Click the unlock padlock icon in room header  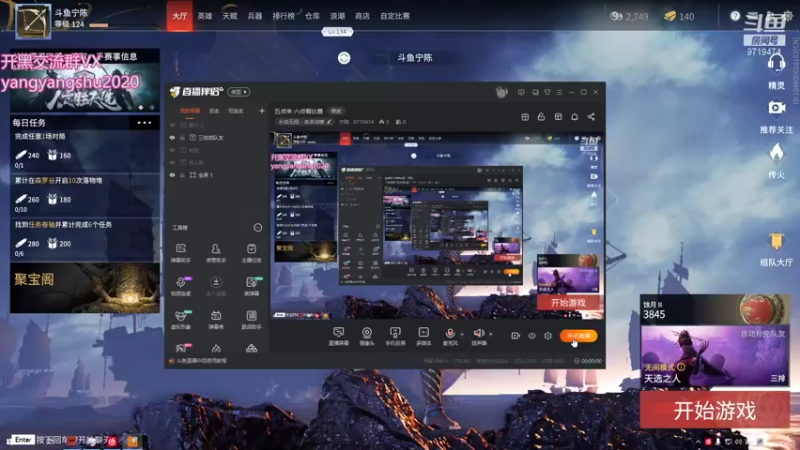click(541, 117)
